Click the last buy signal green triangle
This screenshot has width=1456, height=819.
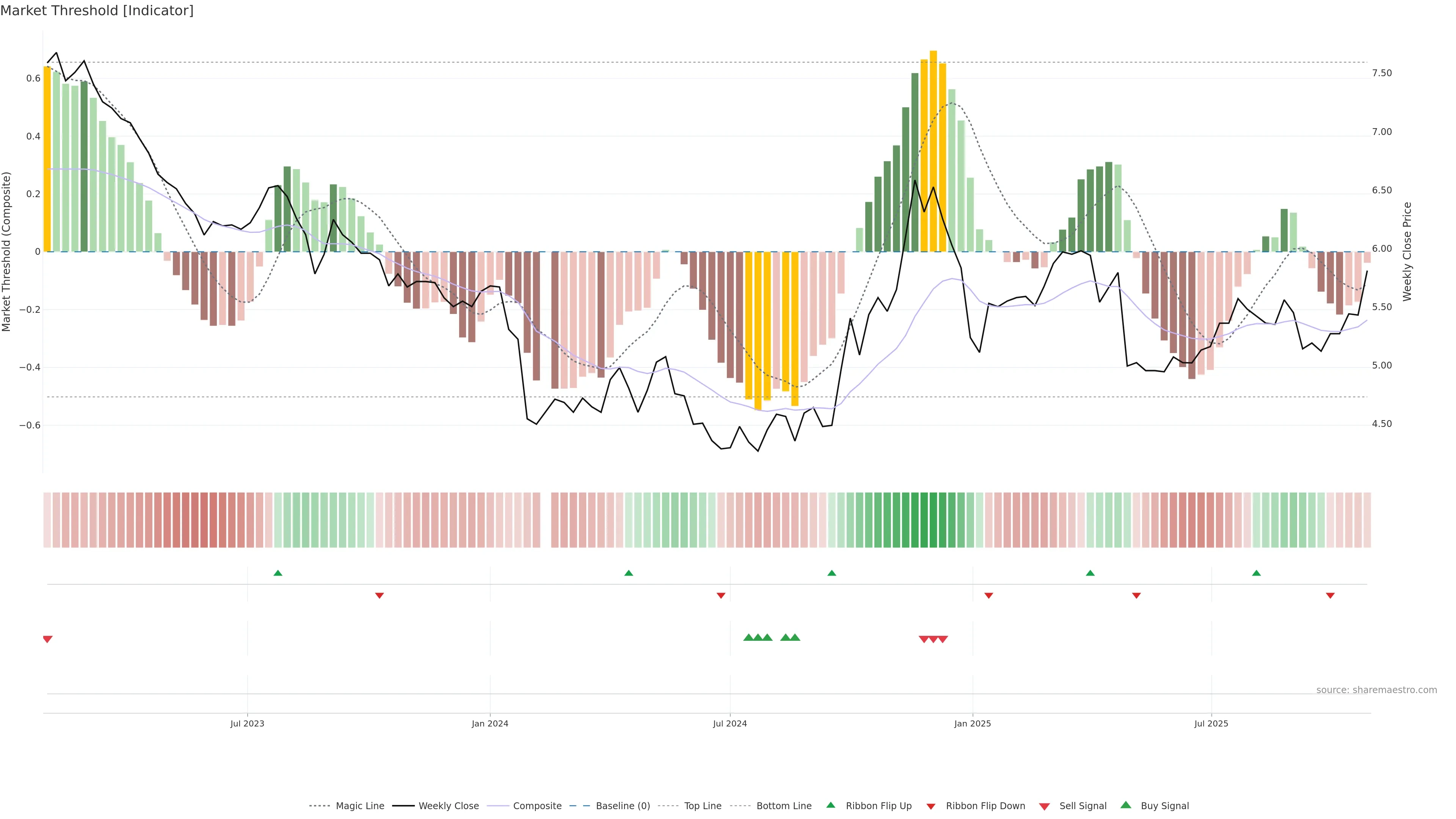click(x=795, y=637)
